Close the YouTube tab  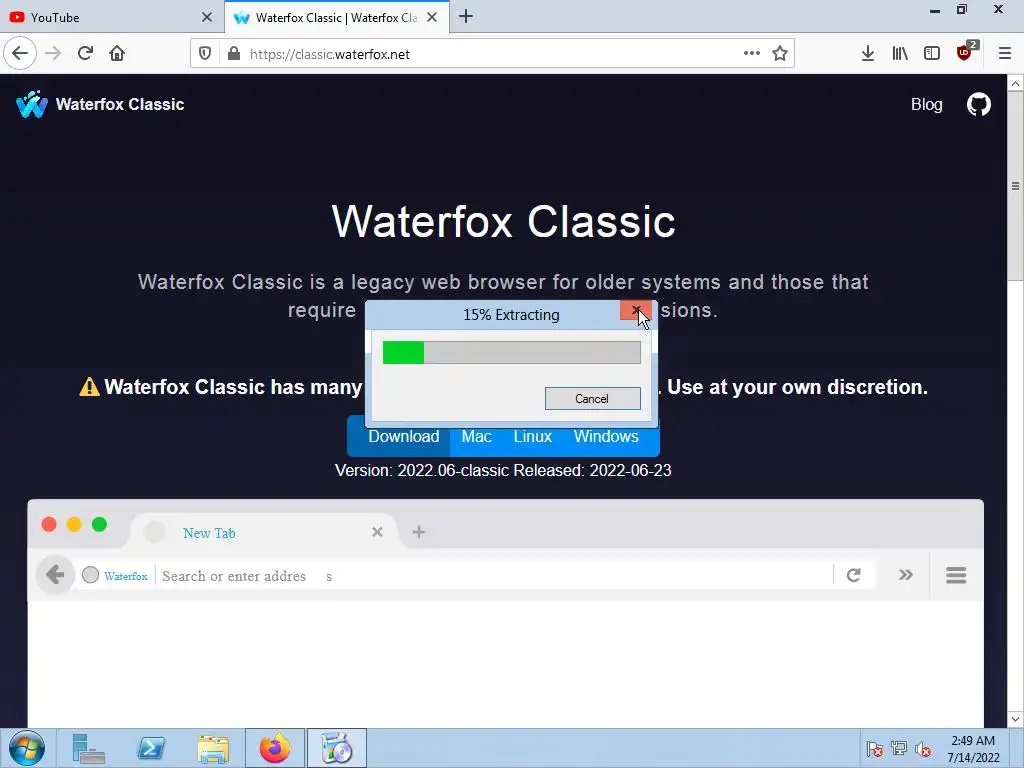[x=207, y=17]
